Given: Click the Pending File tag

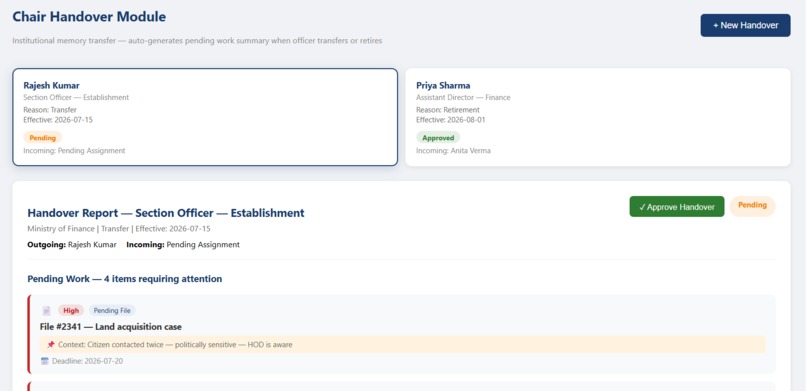Looking at the screenshot, I should tap(112, 310).
